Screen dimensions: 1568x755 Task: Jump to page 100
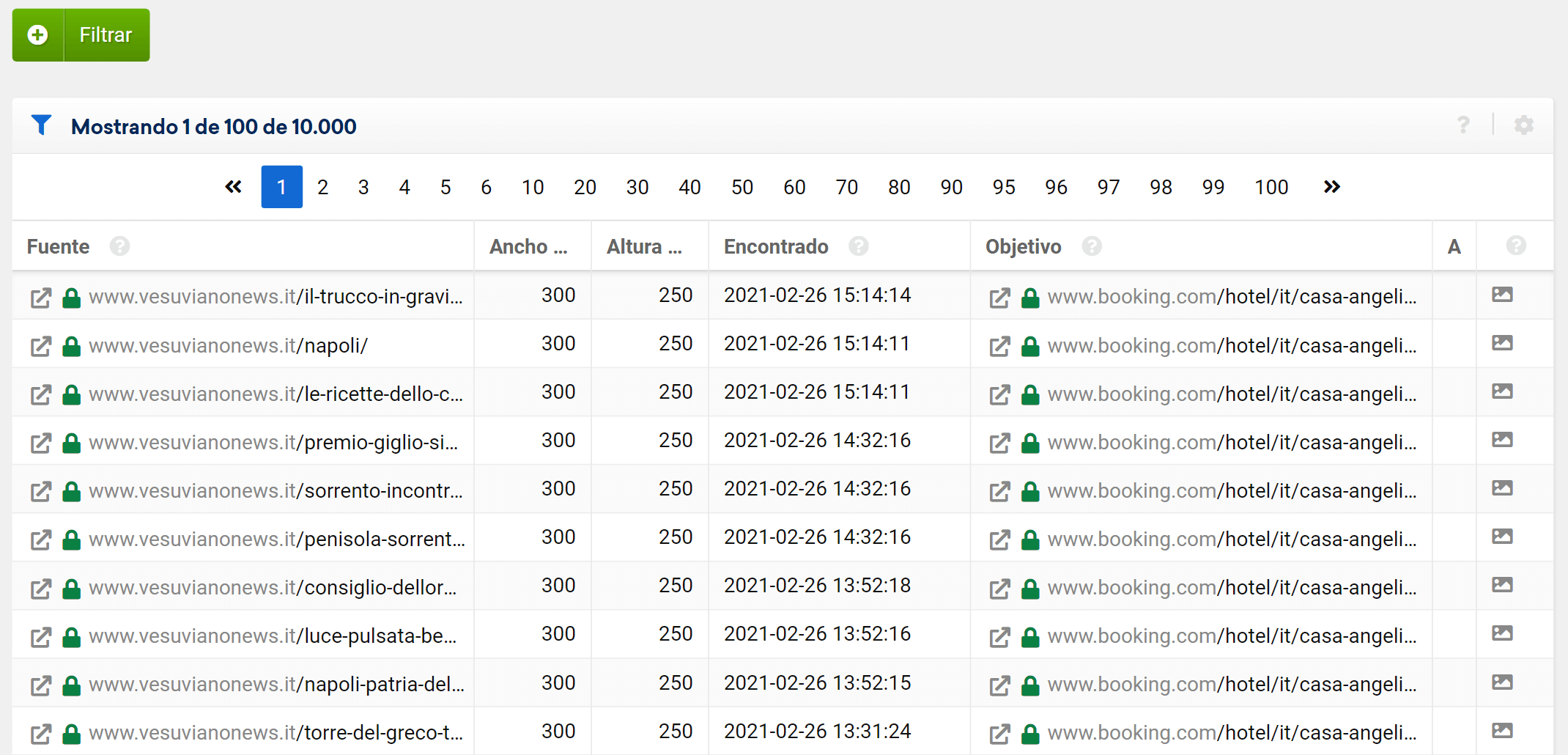point(1271,188)
